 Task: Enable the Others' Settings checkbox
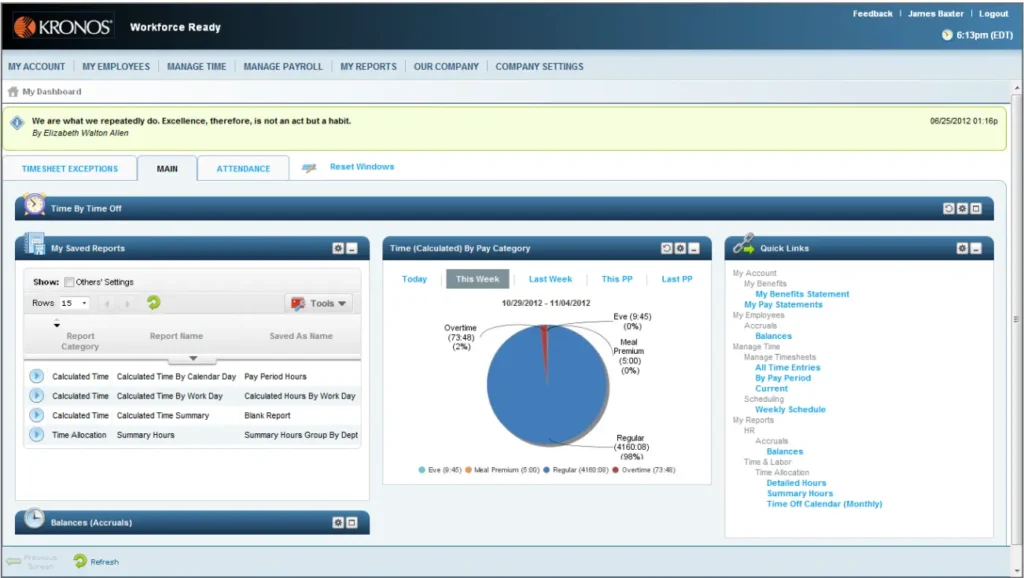point(68,282)
